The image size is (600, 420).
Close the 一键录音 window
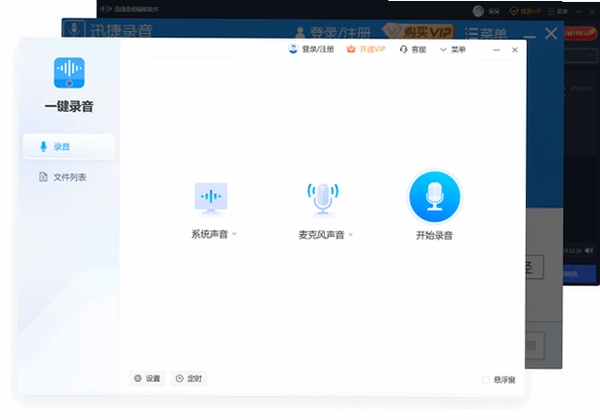click(515, 50)
